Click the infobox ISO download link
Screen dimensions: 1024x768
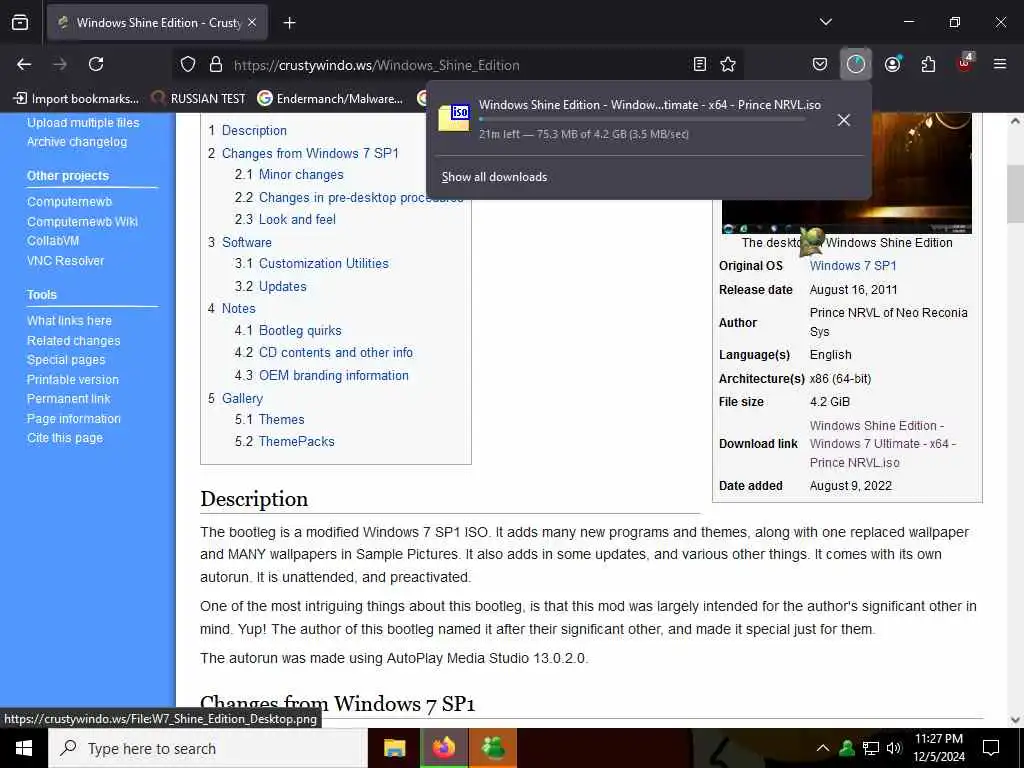pos(883,444)
